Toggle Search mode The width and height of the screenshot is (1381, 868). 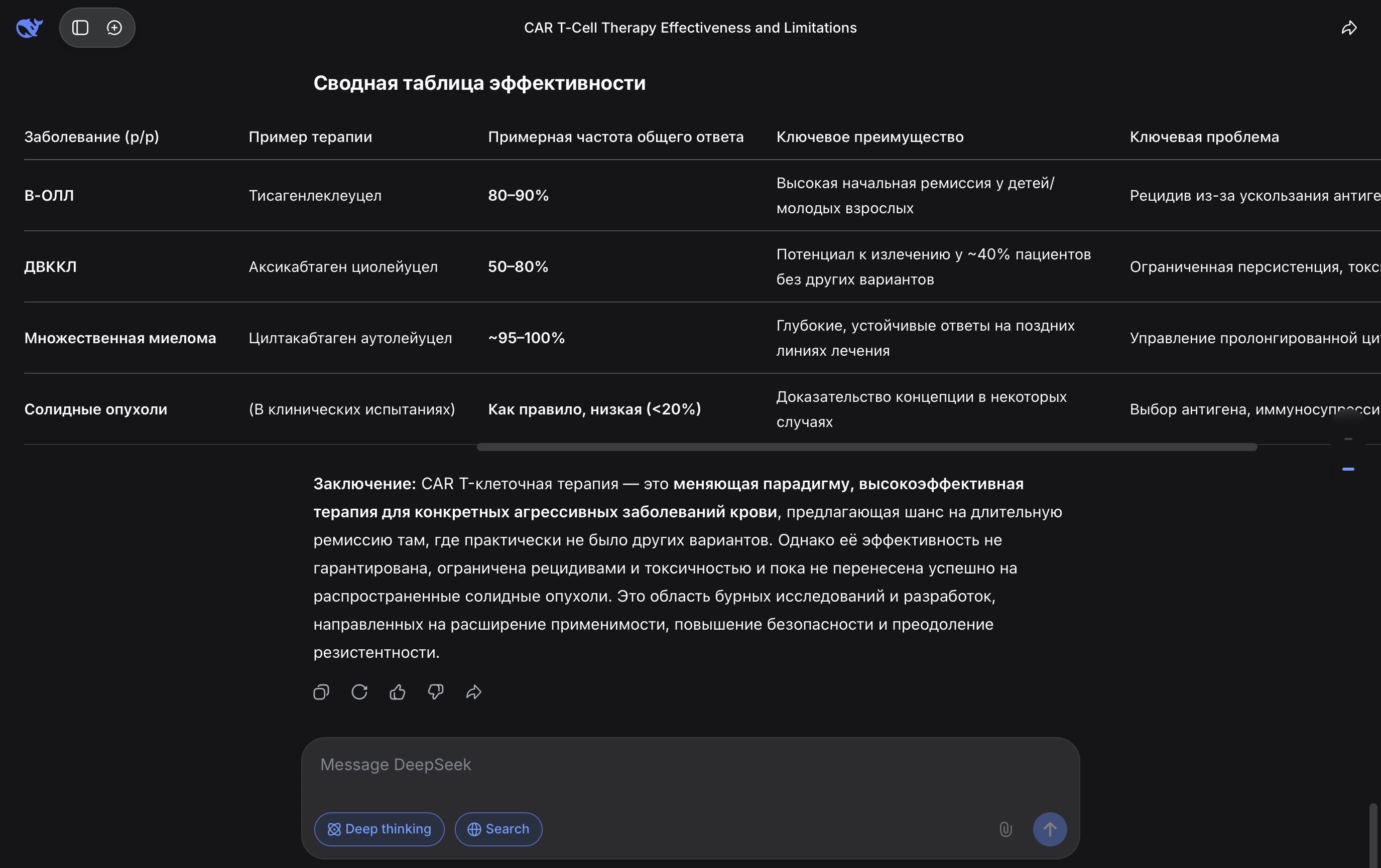[498, 829]
